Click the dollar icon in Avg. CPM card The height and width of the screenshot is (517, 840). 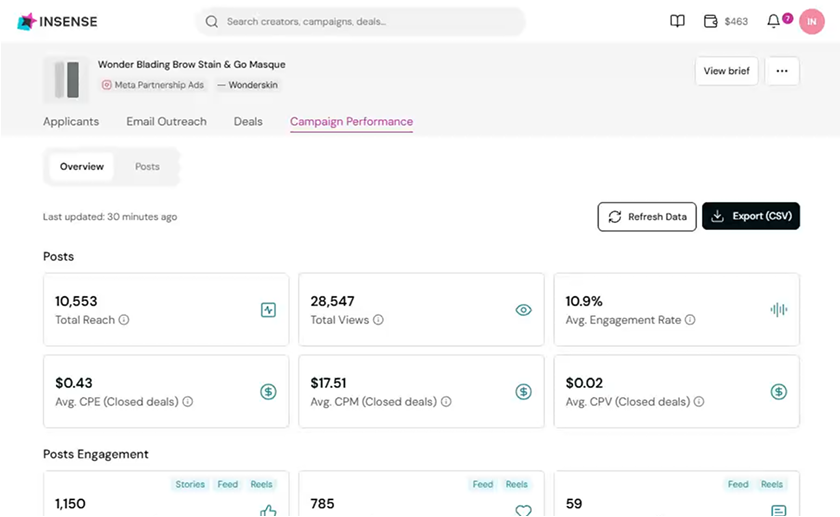coord(523,392)
